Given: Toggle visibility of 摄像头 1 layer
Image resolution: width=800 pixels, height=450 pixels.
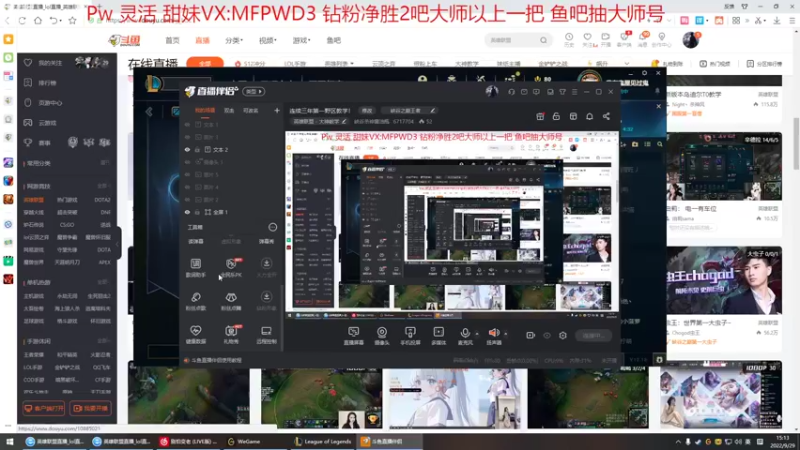Looking at the screenshot, I should pos(187,162).
